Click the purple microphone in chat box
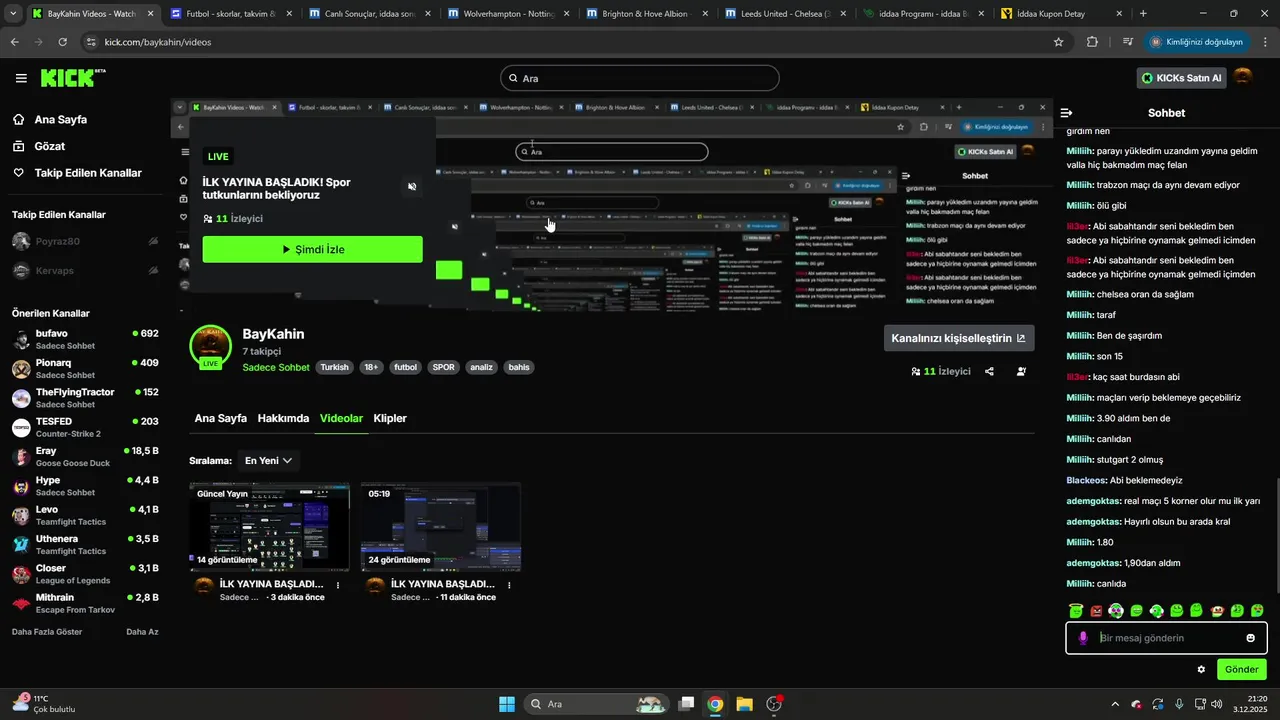The width and height of the screenshot is (1280, 720). 1083,638
